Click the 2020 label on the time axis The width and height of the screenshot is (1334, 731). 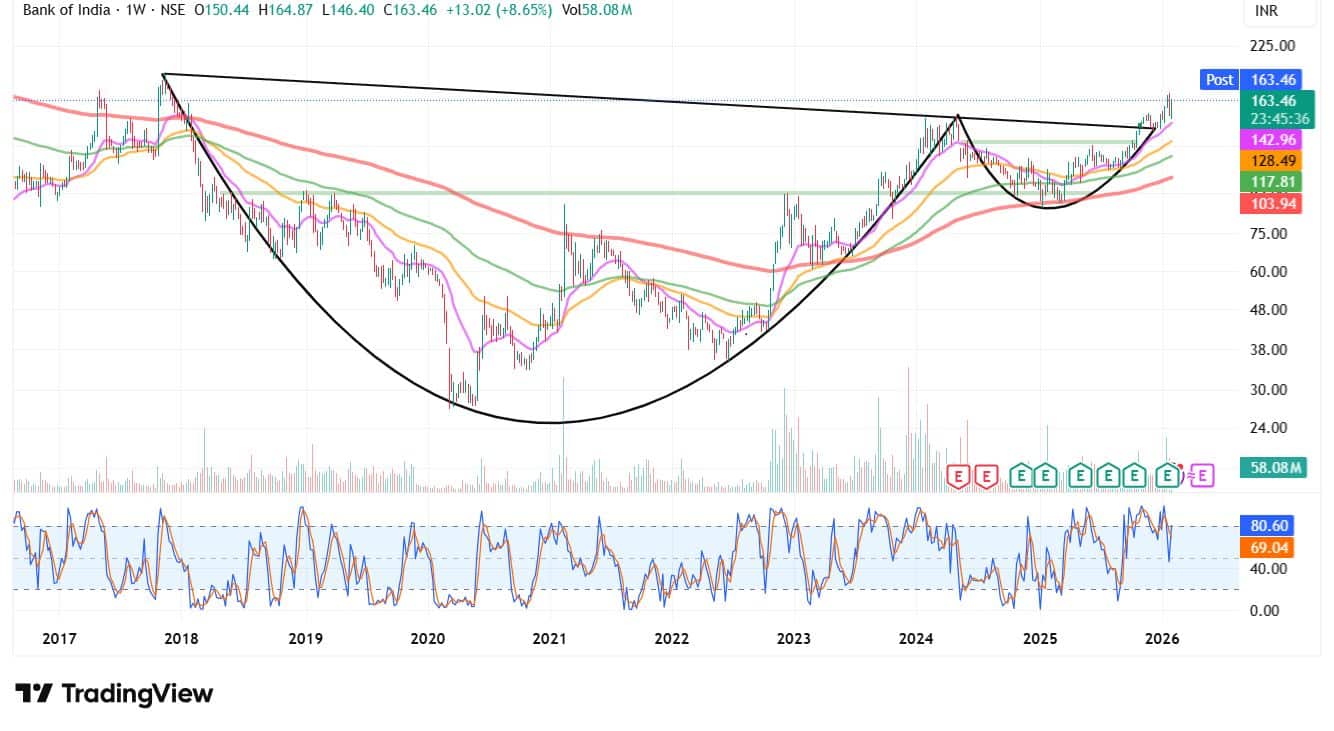(428, 639)
